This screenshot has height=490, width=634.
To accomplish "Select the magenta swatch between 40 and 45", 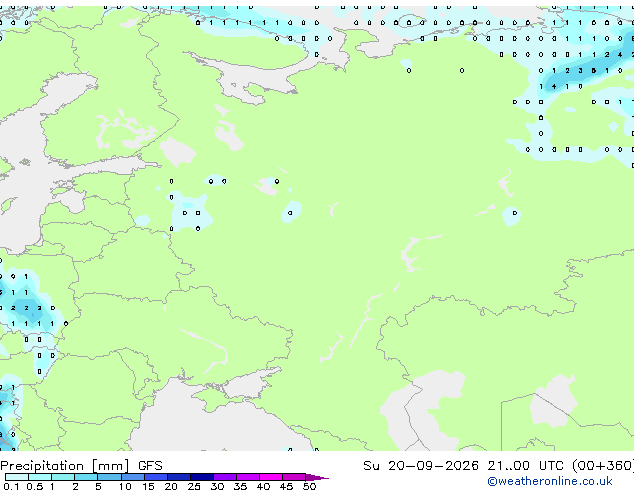I will point(271,477).
